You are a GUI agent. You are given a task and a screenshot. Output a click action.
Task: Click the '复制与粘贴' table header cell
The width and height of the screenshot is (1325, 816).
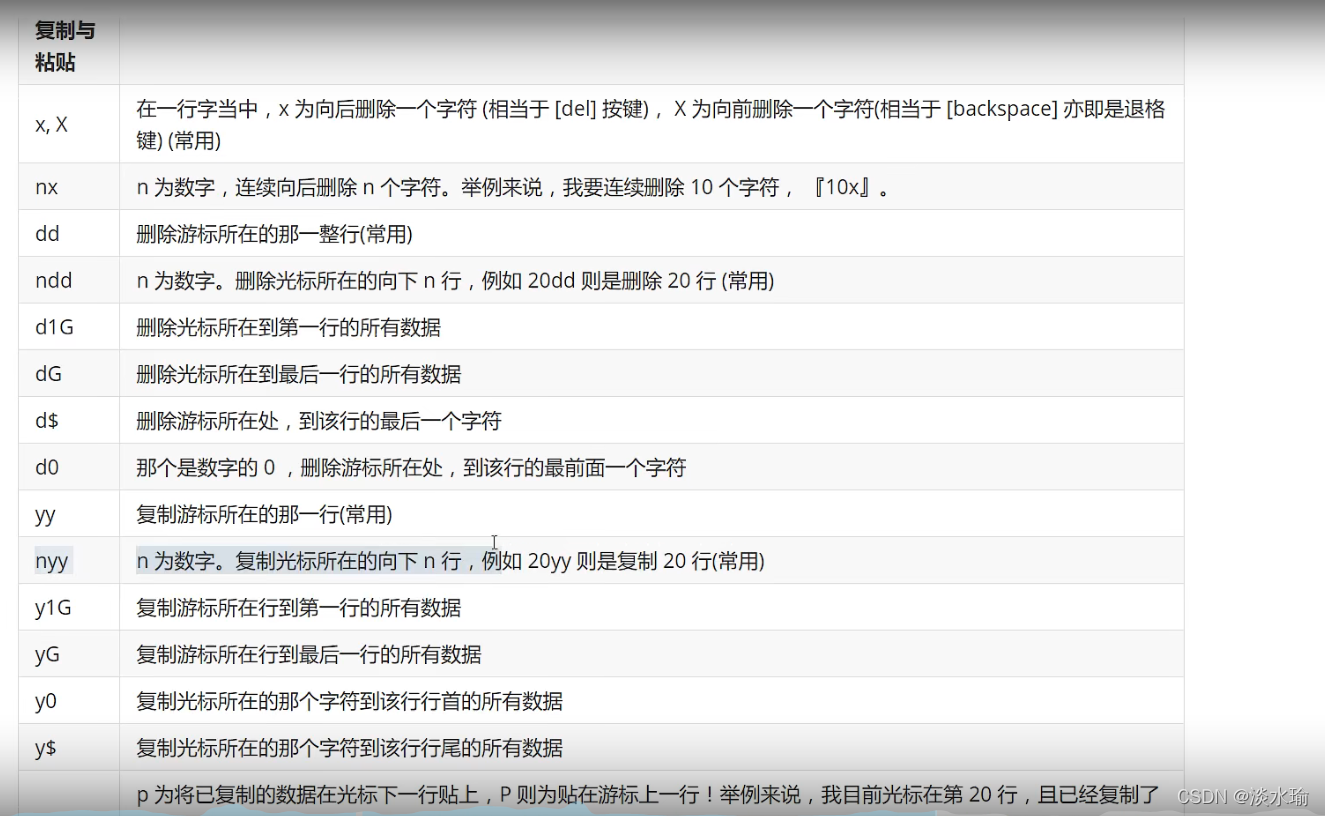pos(69,47)
